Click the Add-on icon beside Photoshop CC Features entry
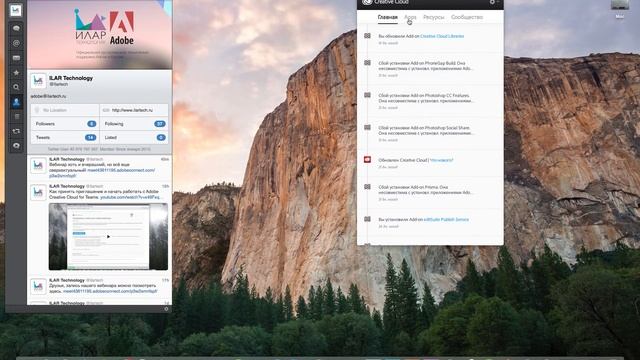 367,95
